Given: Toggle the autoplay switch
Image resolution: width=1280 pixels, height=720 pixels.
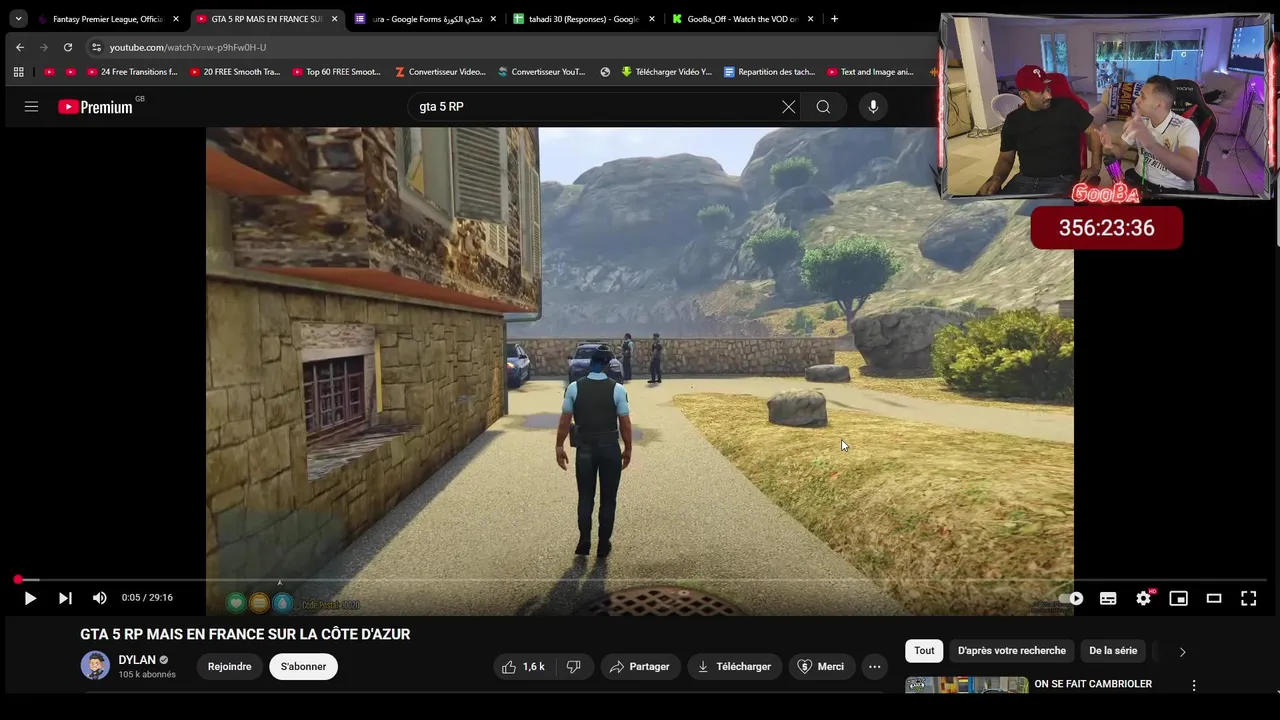Looking at the screenshot, I should [1072, 598].
